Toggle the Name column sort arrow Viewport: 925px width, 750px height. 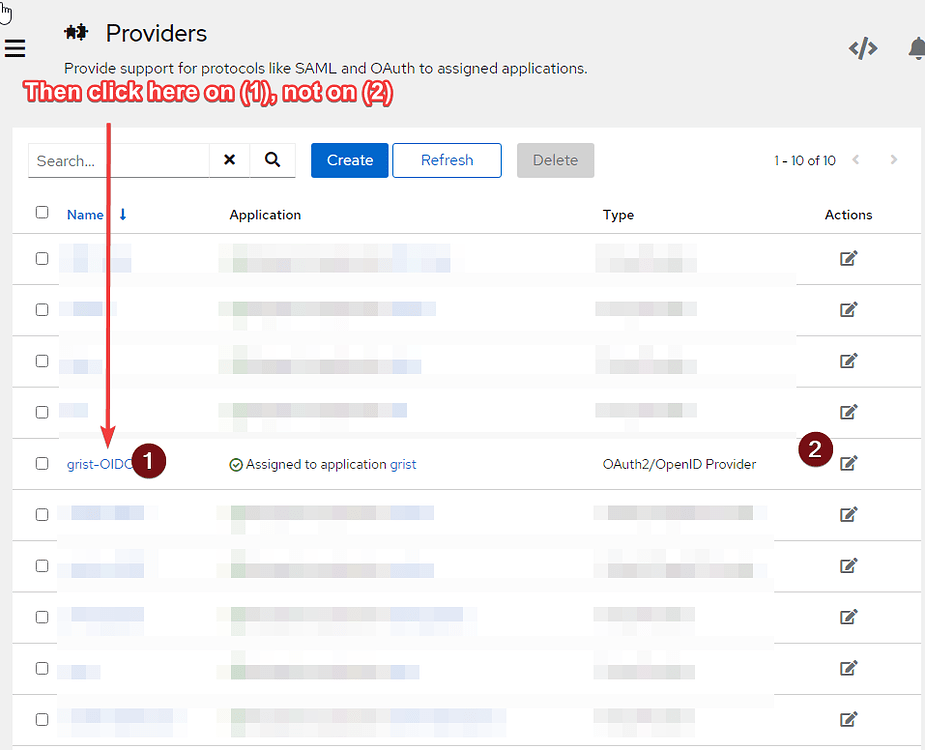point(122,214)
